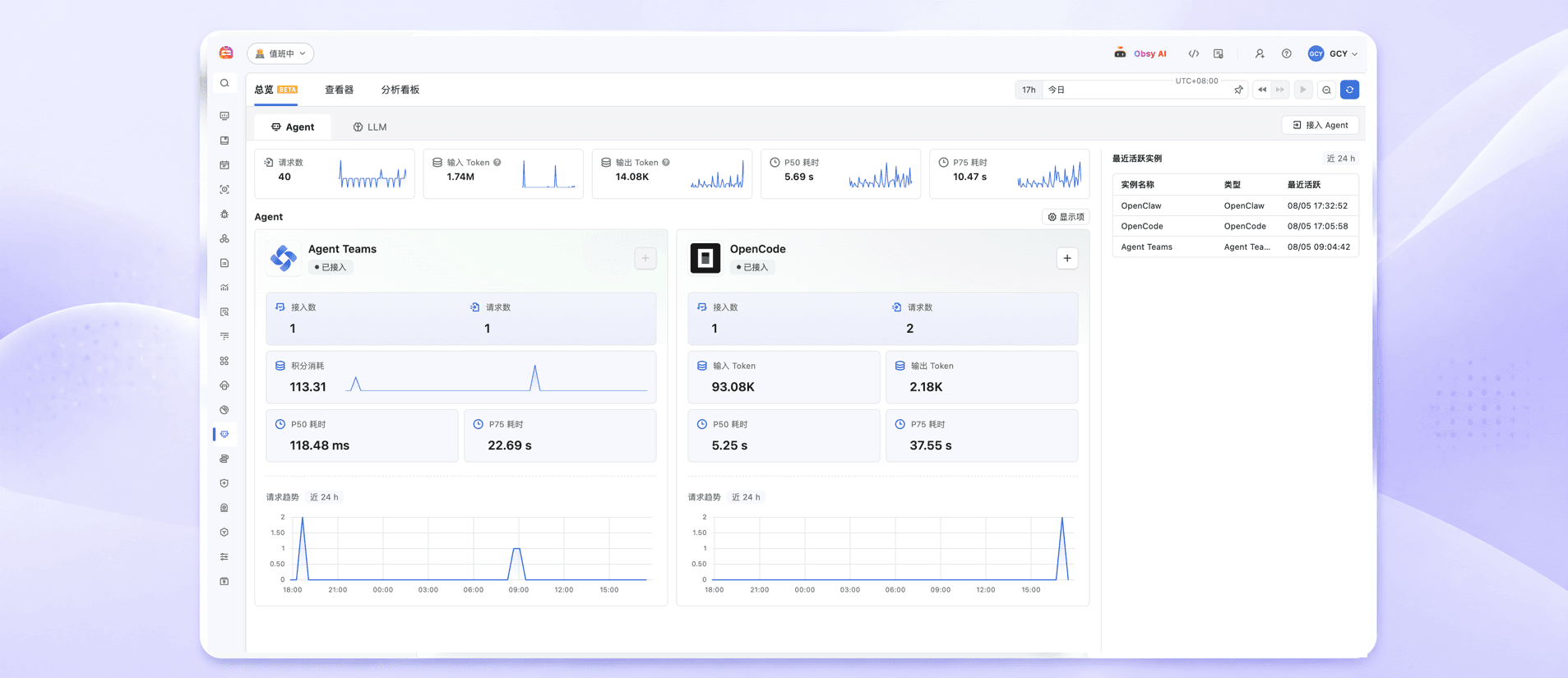Click the Agent Teams logo

pos(284,258)
